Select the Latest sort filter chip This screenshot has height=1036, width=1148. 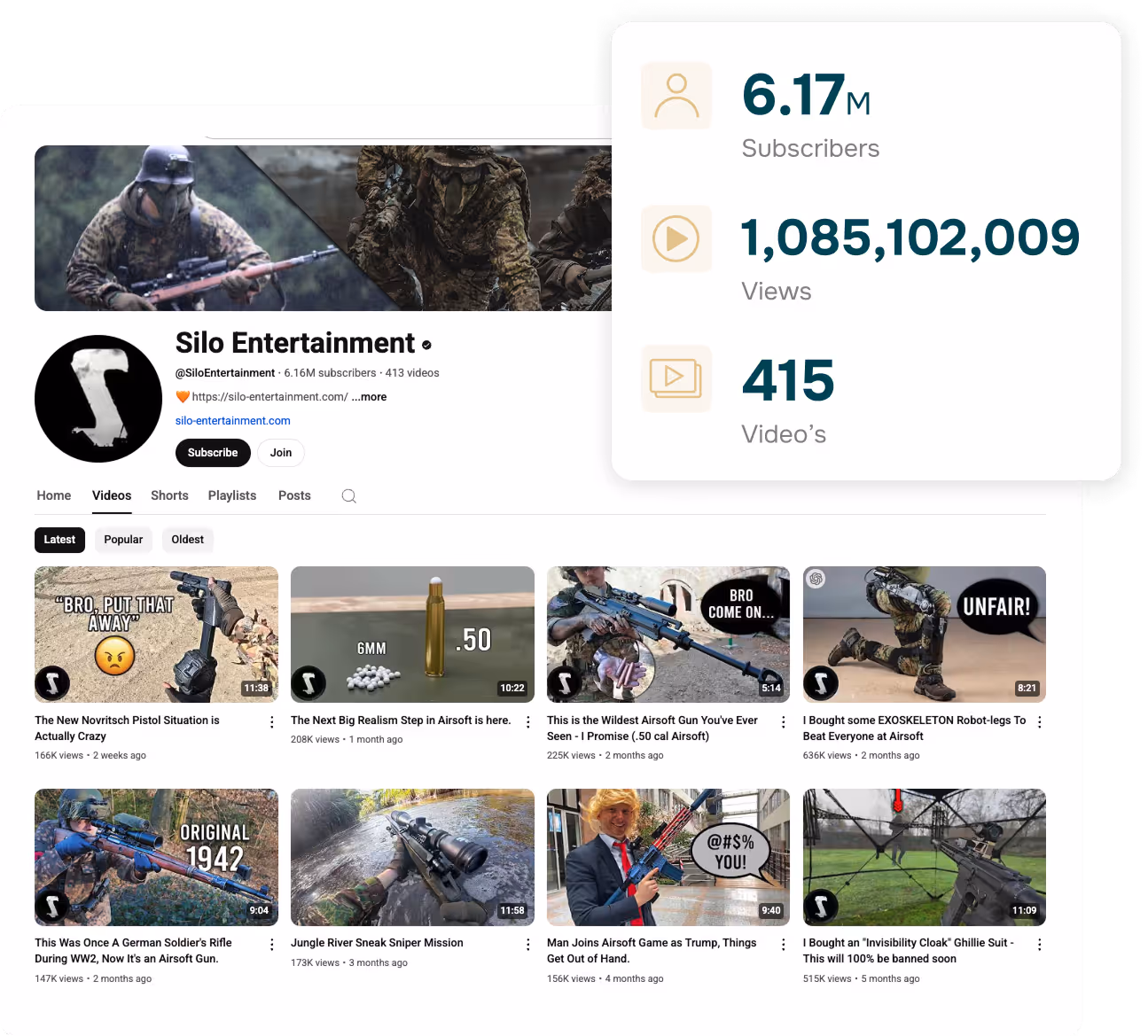coord(59,540)
